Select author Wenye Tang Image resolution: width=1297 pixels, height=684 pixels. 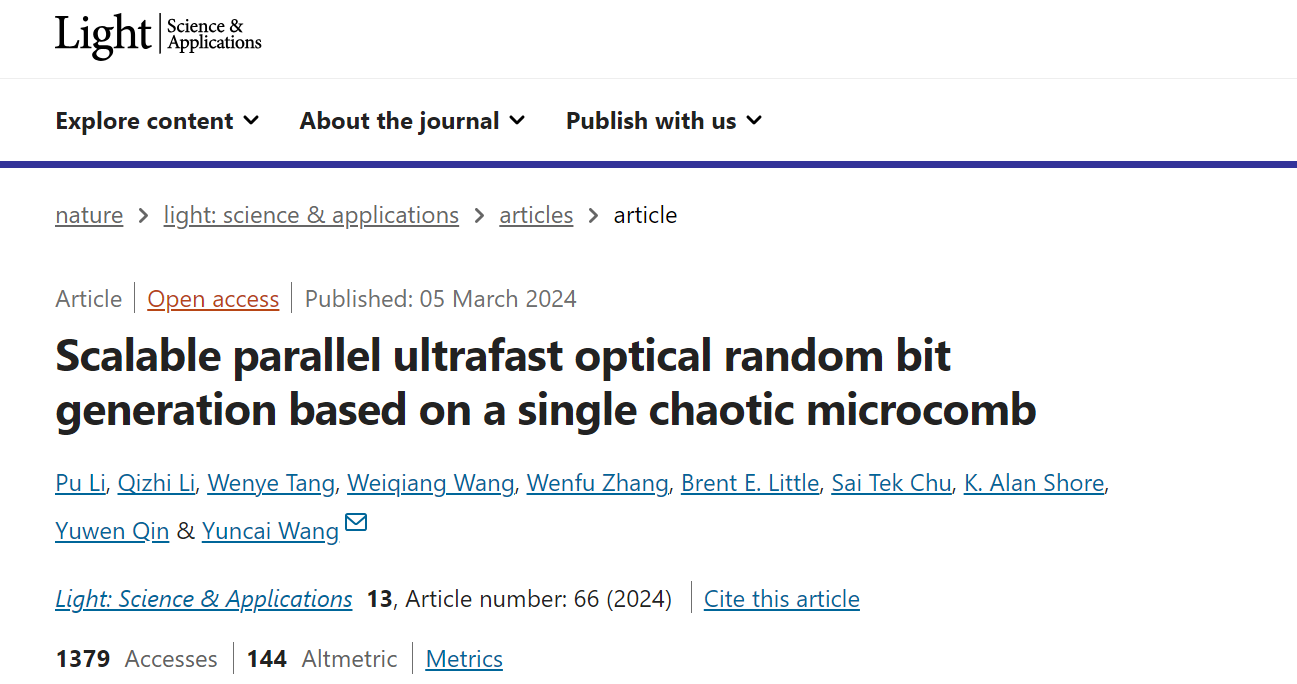tap(271, 483)
